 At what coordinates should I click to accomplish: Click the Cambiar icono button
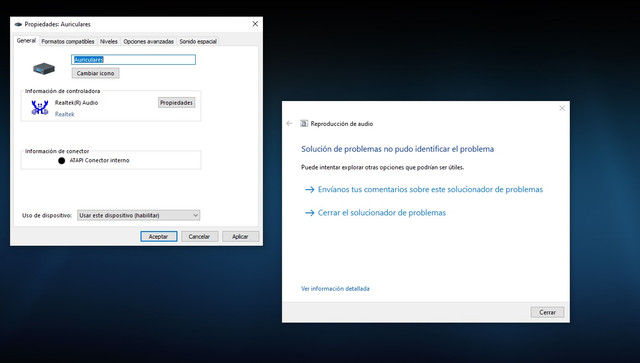tap(96, 73)
